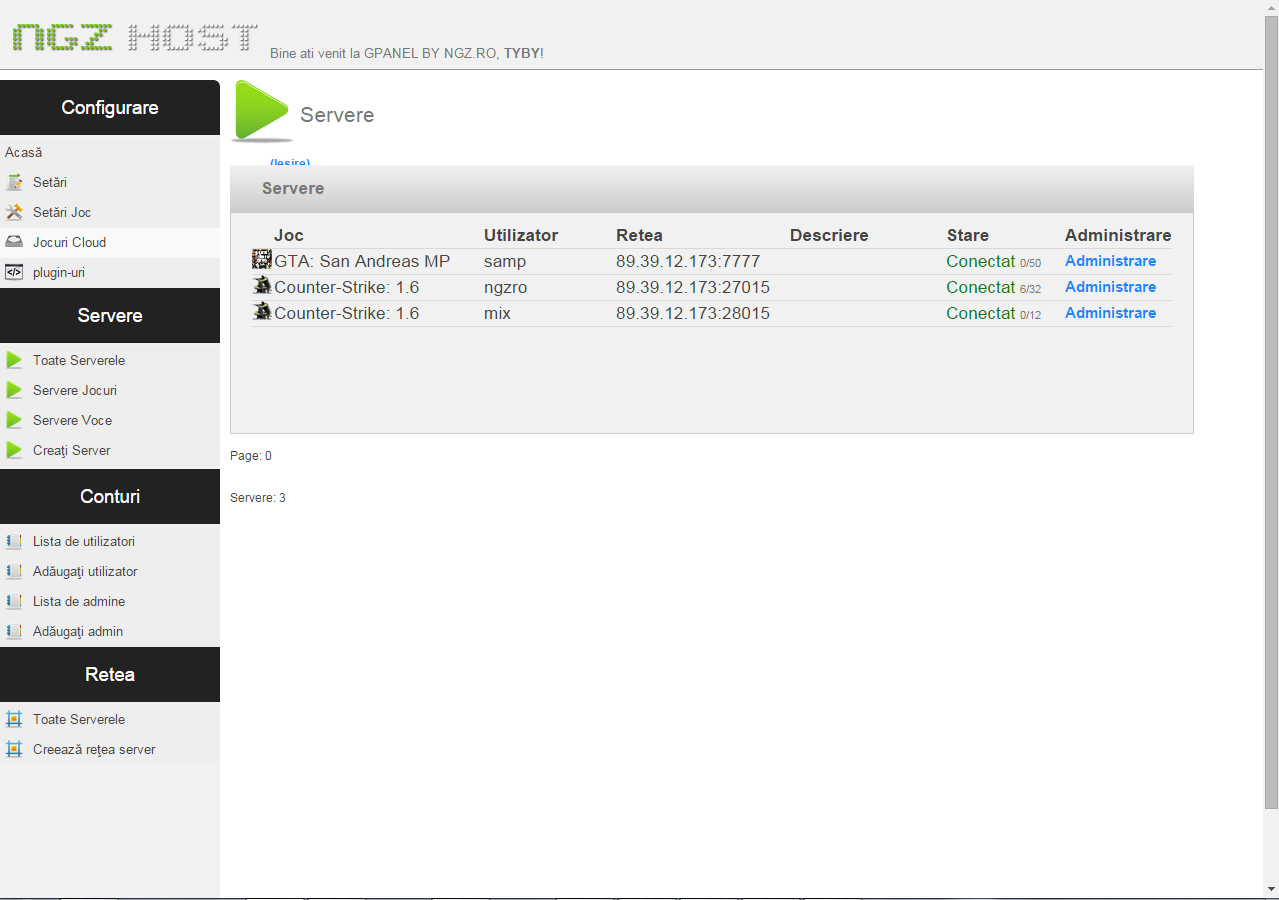1279x900 pixels.
Task: Click the Setări Joc tools icon
Action: (x=14, y=213)
